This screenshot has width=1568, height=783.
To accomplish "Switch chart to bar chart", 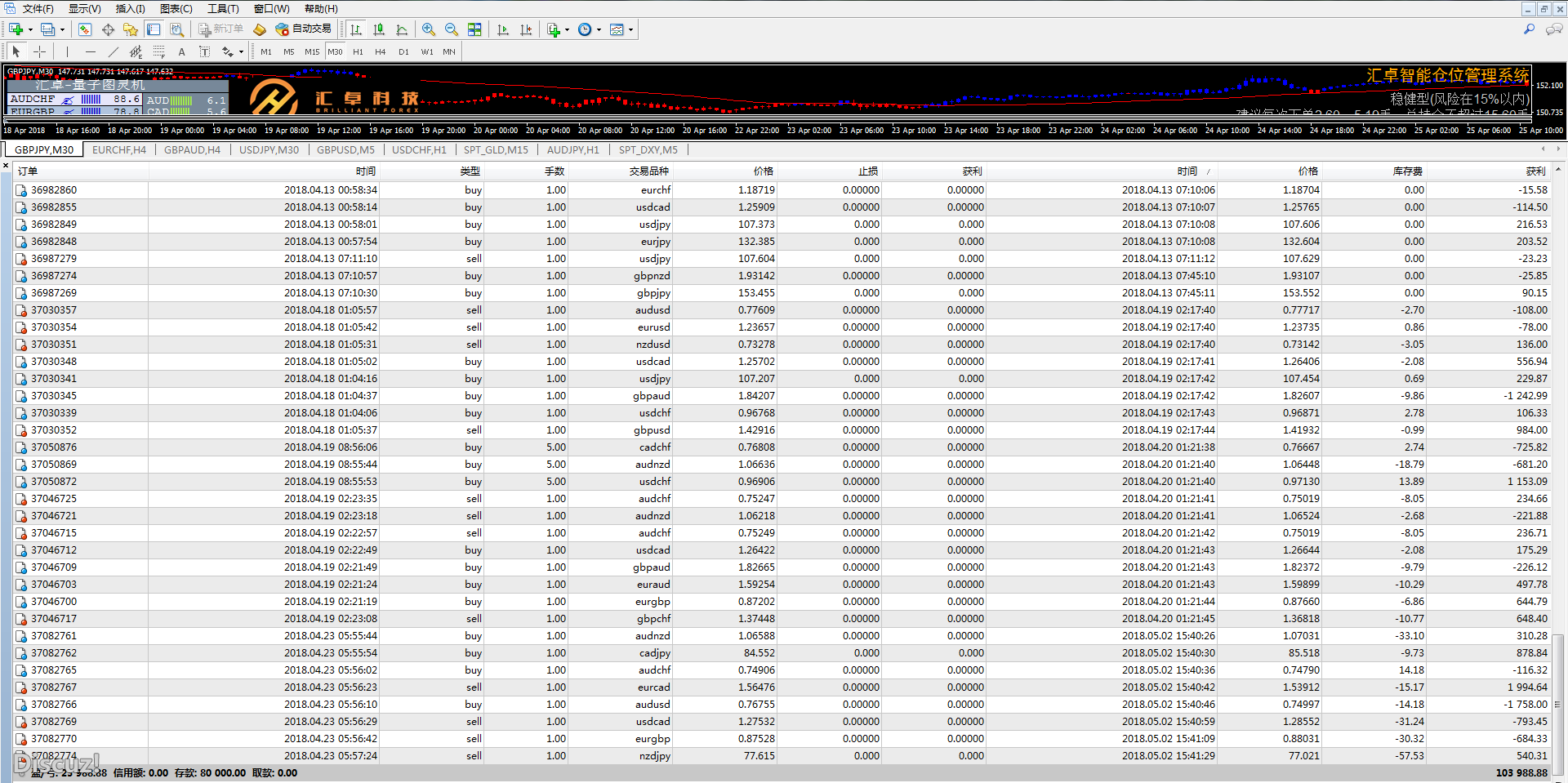I will coord(356,29).
